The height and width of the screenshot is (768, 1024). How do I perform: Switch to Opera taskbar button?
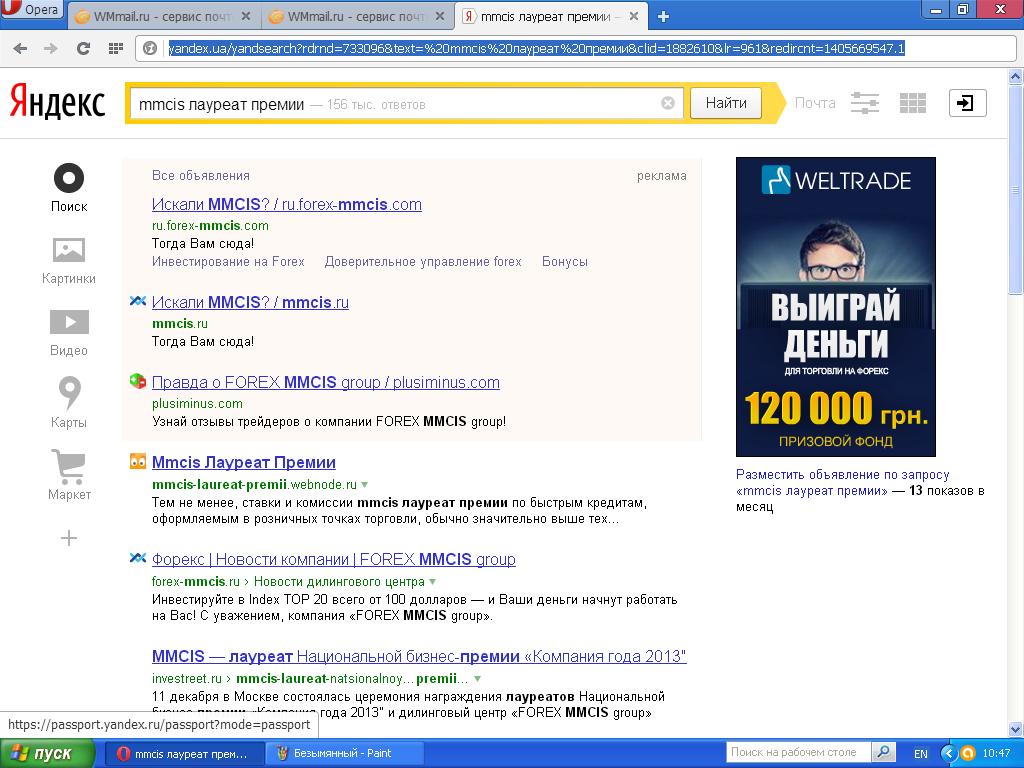coord(184,754)
